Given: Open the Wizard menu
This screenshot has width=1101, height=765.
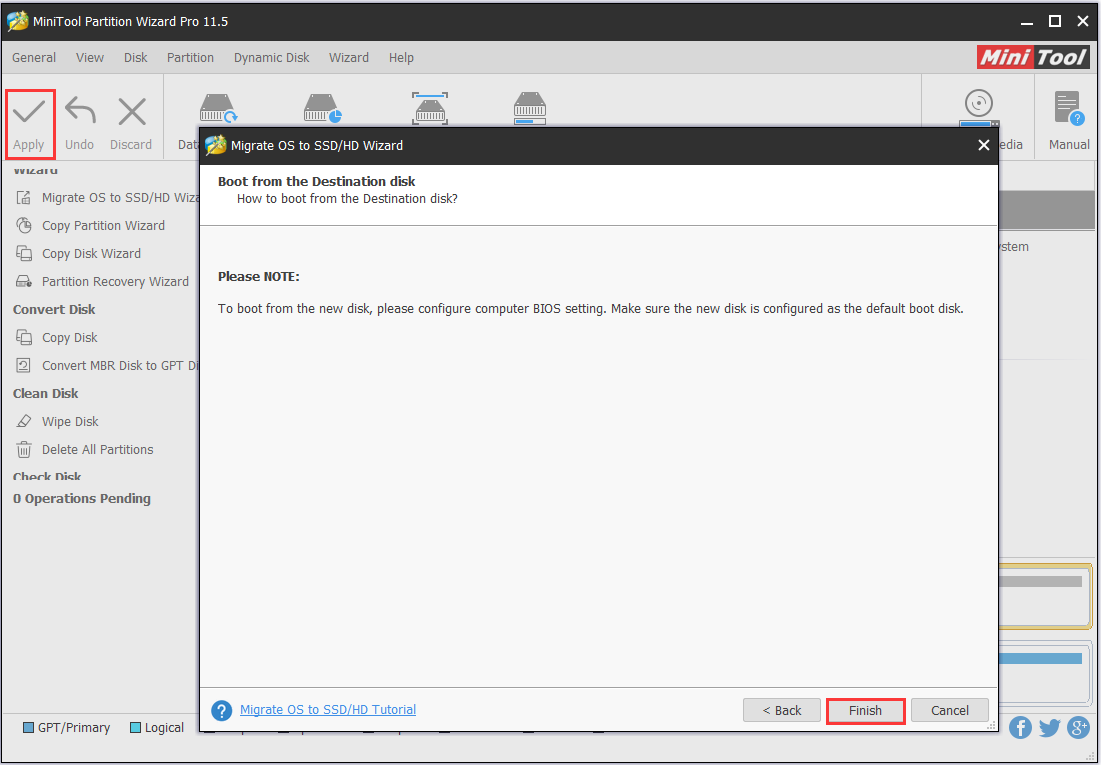Looking at the screenshot, I should (348, 57).
